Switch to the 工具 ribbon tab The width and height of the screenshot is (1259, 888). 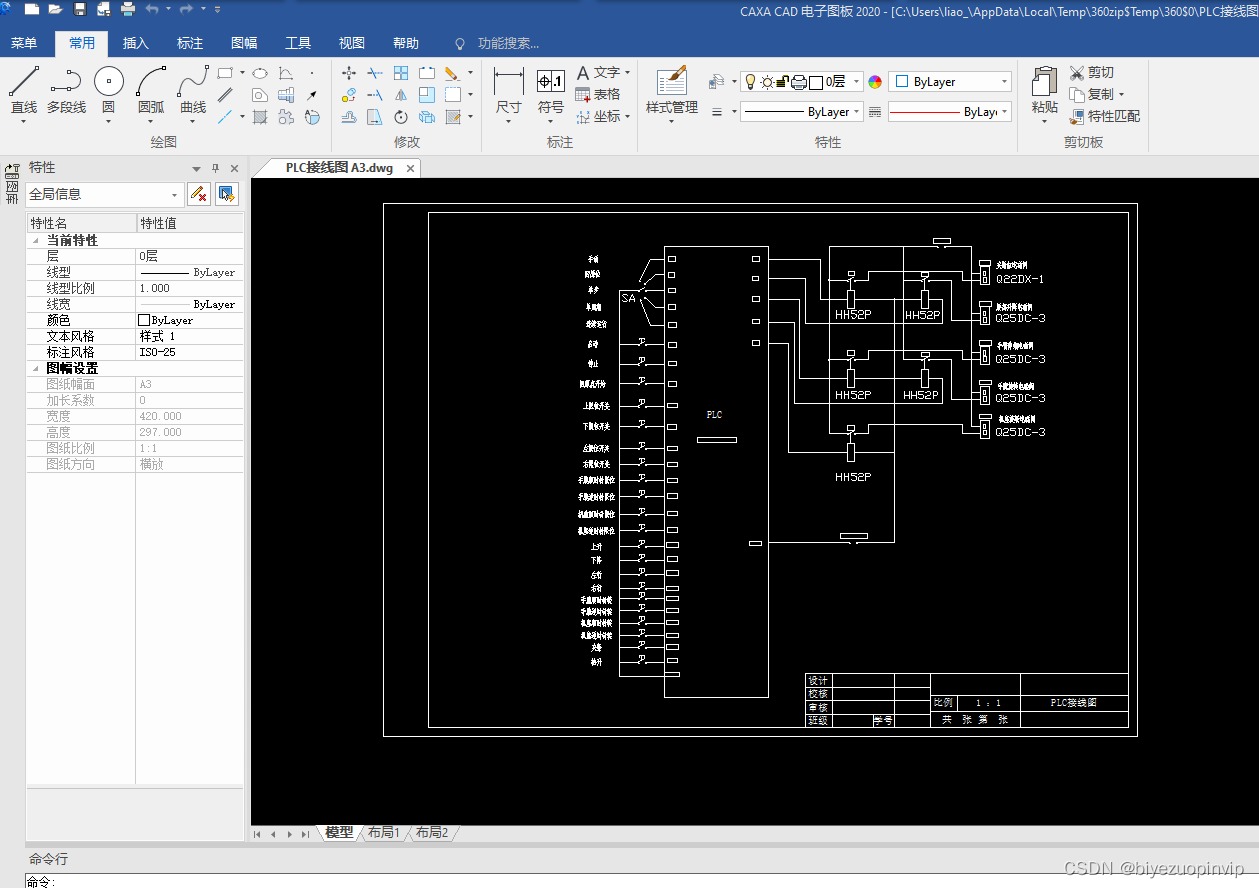[298, 43]
